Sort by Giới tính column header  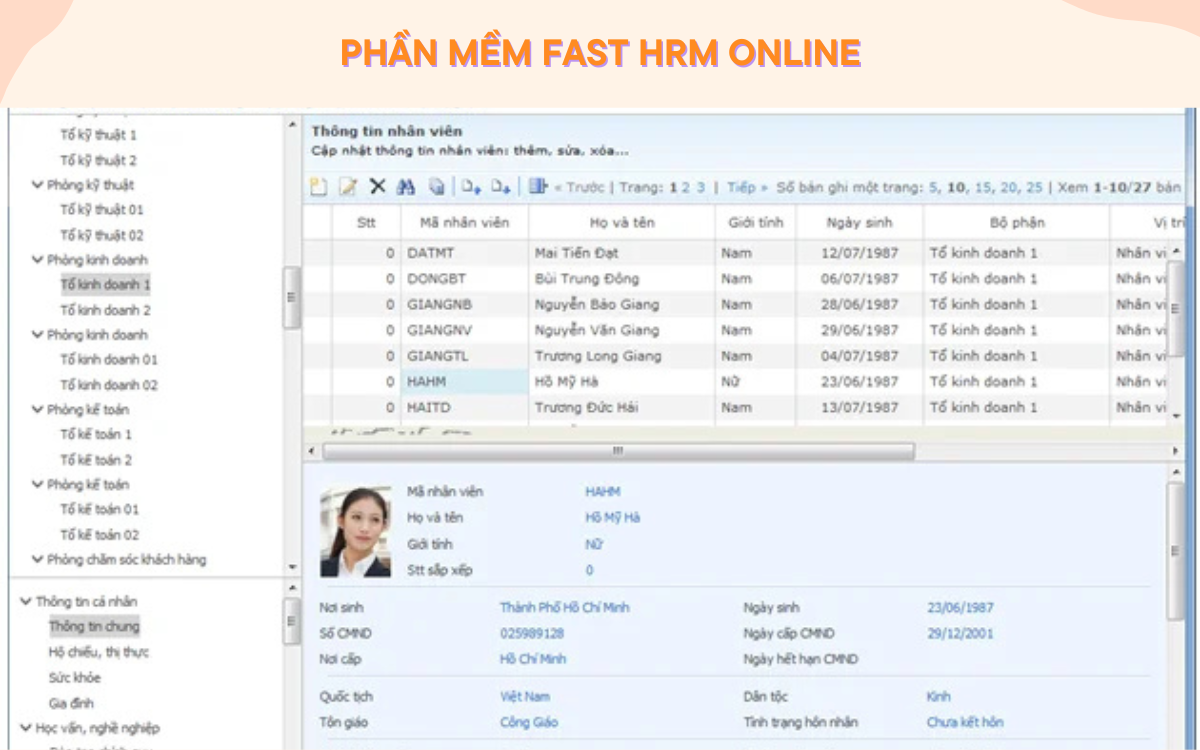[x=756, y=222]
